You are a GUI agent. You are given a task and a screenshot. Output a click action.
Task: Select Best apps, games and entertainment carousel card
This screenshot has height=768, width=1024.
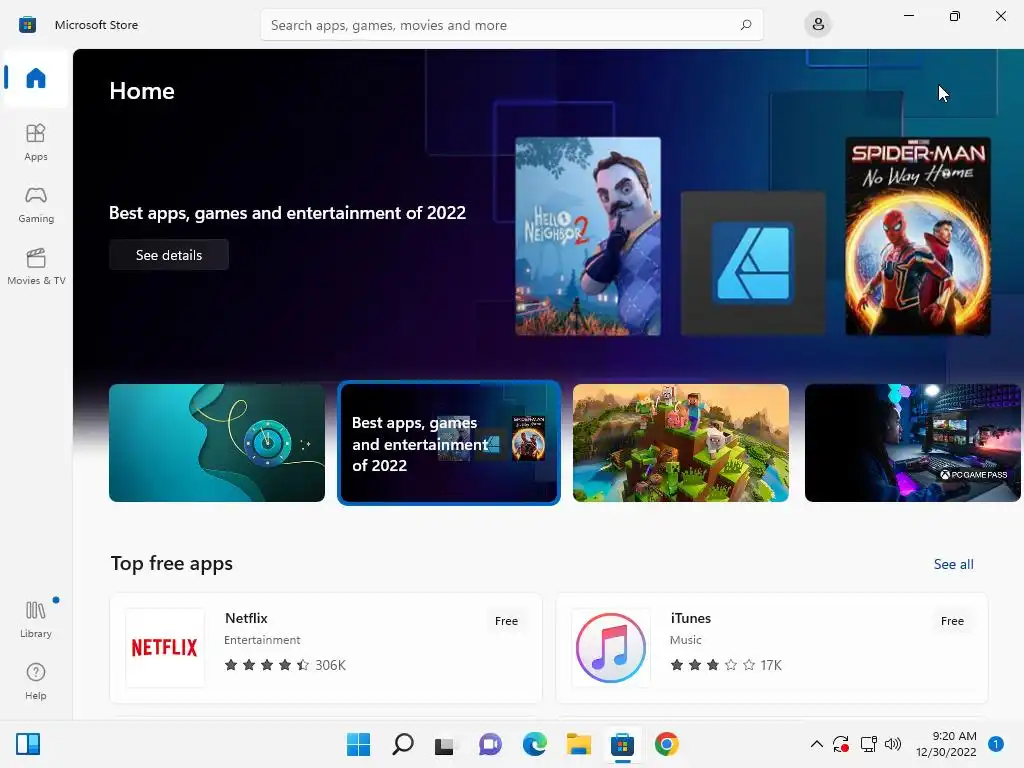pyautogui.click(x=449, y=443)
